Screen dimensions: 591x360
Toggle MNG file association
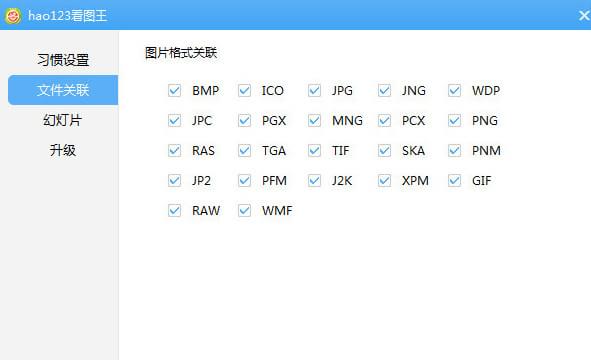point(314,121)
